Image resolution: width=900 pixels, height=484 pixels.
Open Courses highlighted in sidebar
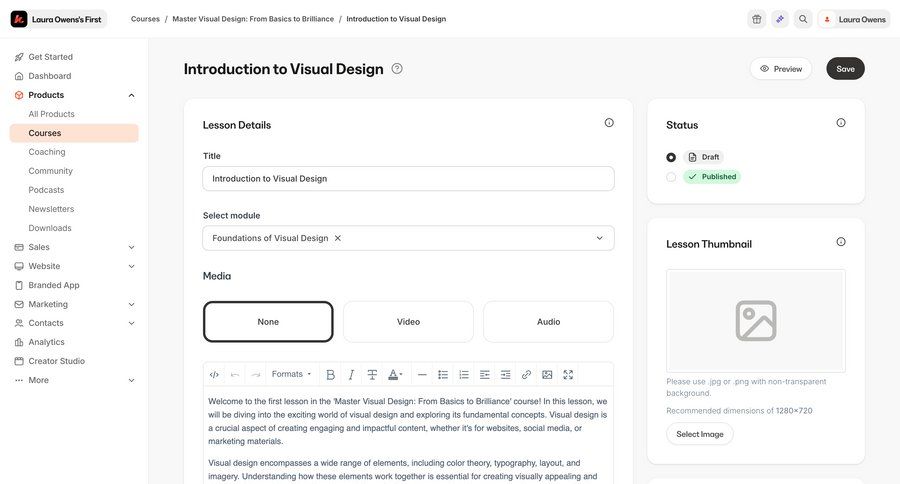74,133
